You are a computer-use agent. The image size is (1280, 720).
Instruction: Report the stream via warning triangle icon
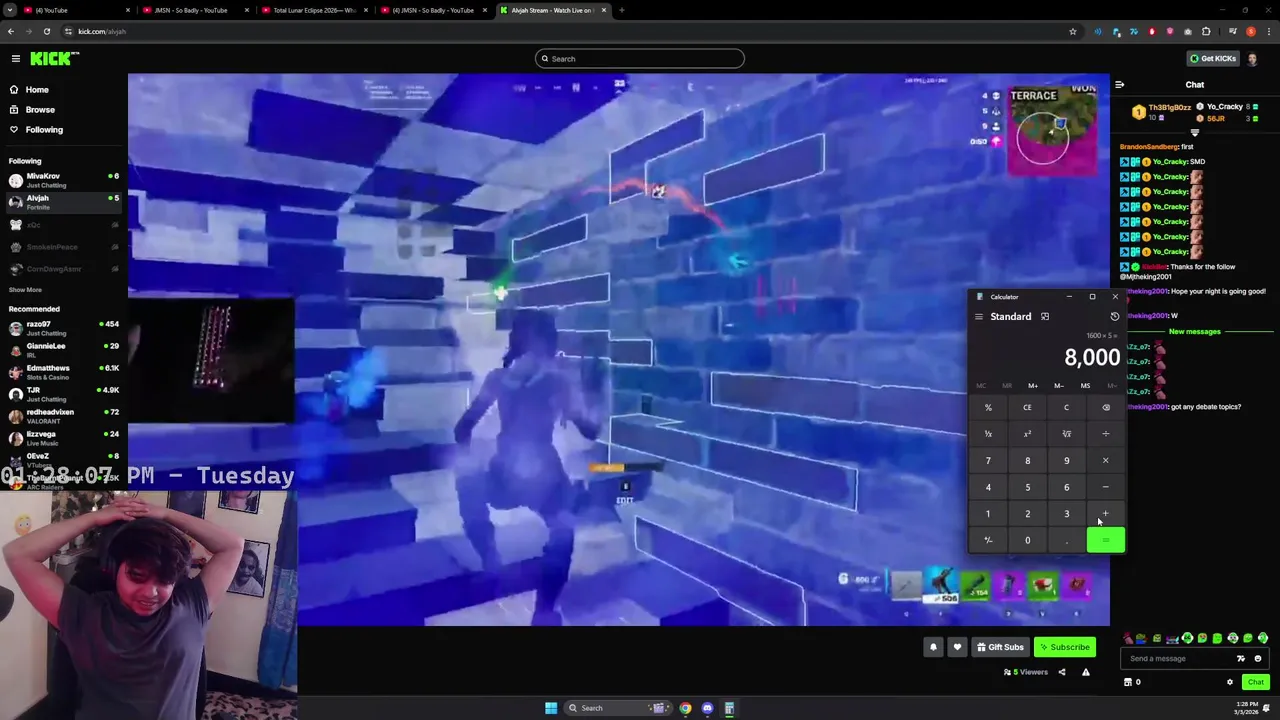1085,672
